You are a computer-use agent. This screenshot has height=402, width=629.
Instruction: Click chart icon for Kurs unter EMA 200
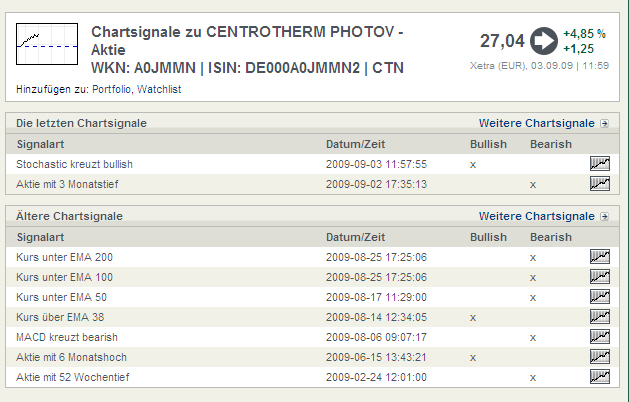(600, 257)
